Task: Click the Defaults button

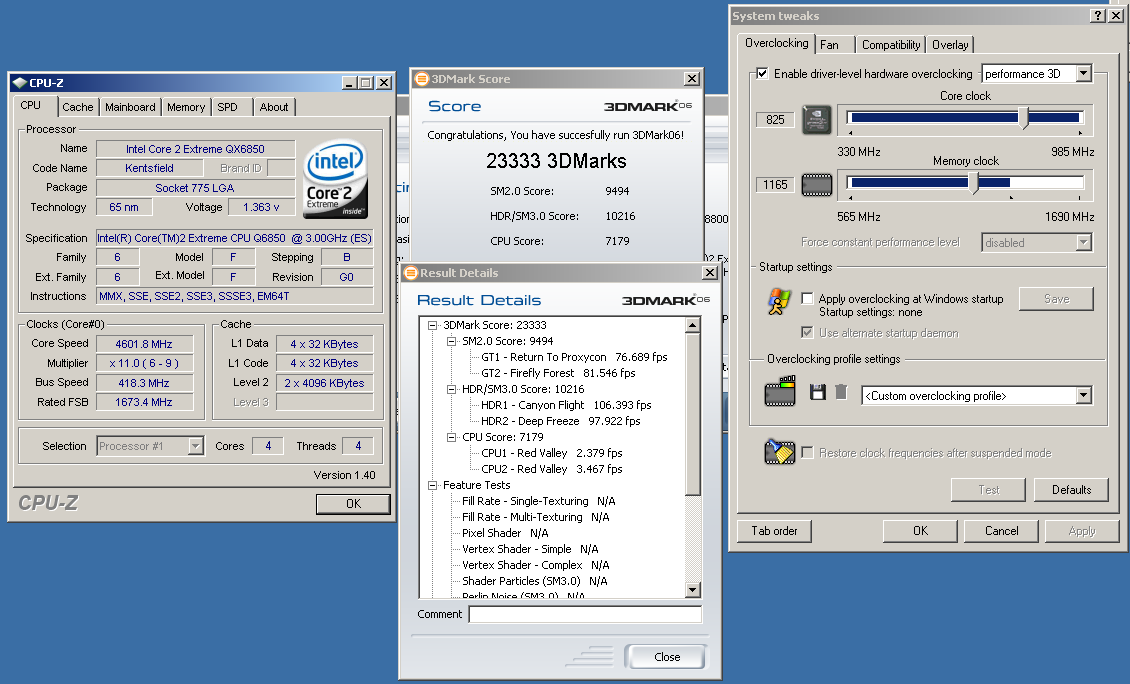Action: point(1071,490)
